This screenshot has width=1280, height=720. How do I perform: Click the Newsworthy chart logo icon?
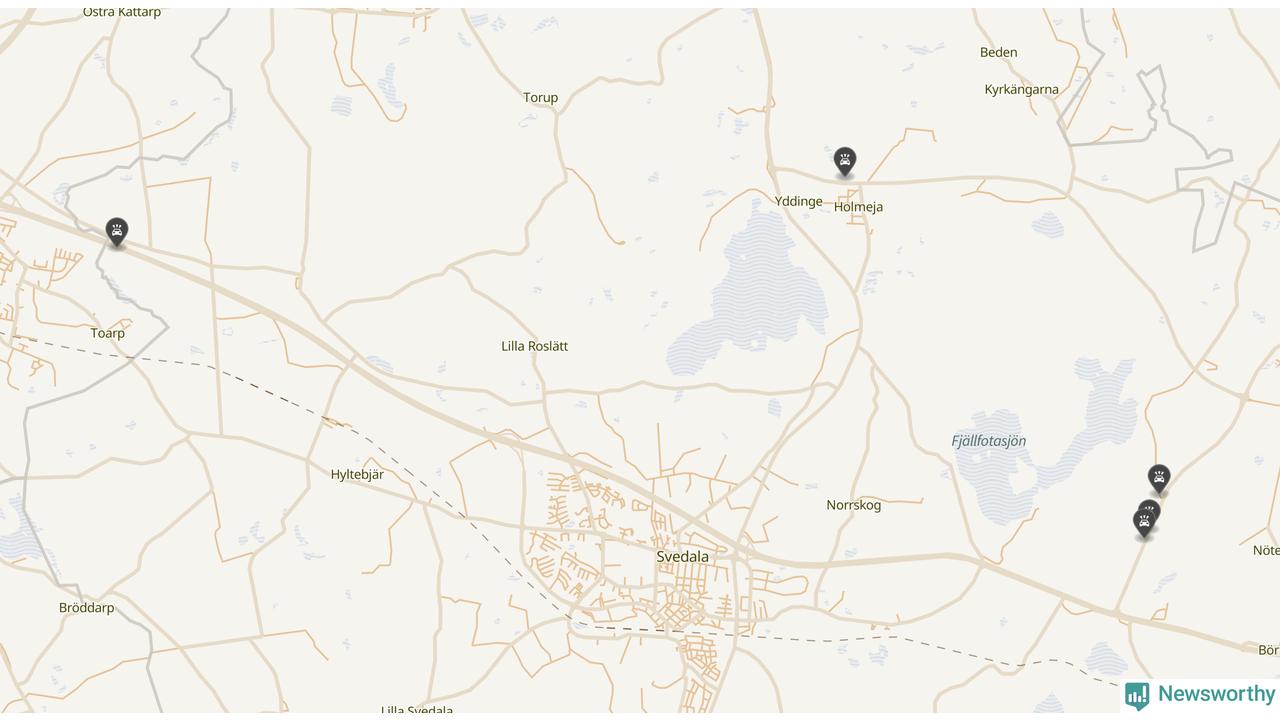(x=1137, y=696)
